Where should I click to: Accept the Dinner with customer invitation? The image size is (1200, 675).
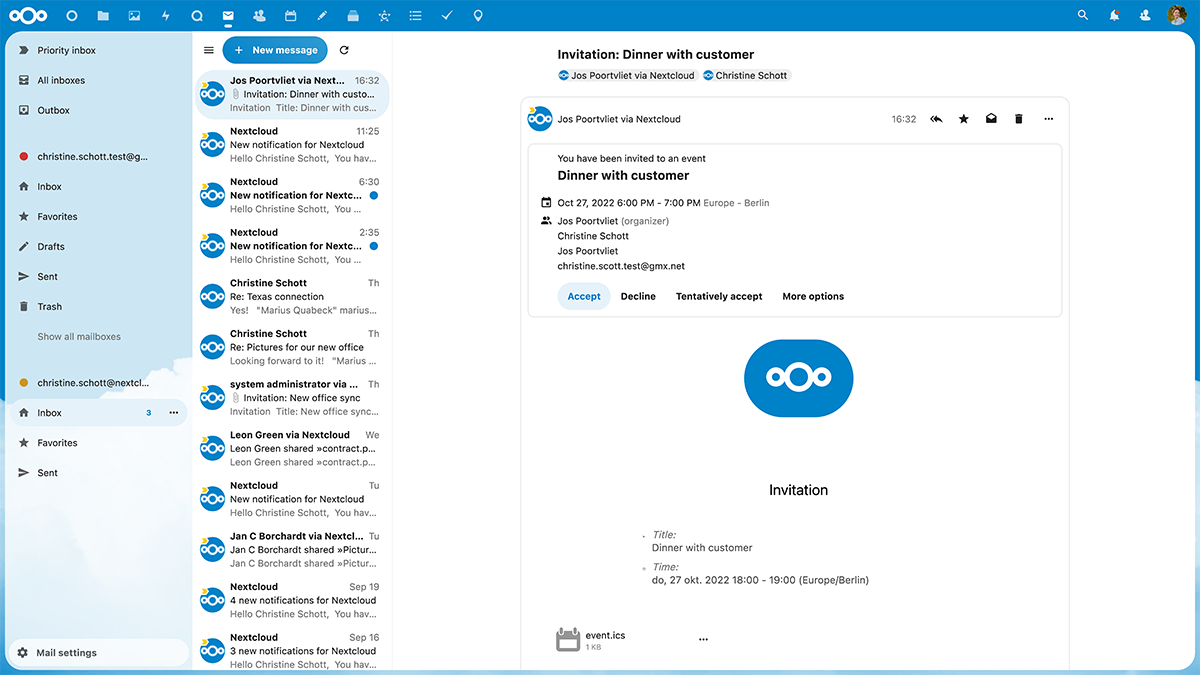tap(584, 297)
